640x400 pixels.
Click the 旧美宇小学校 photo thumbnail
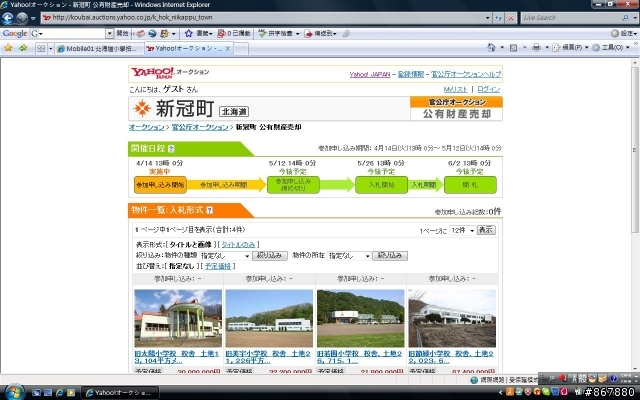(x=269, y=318)
